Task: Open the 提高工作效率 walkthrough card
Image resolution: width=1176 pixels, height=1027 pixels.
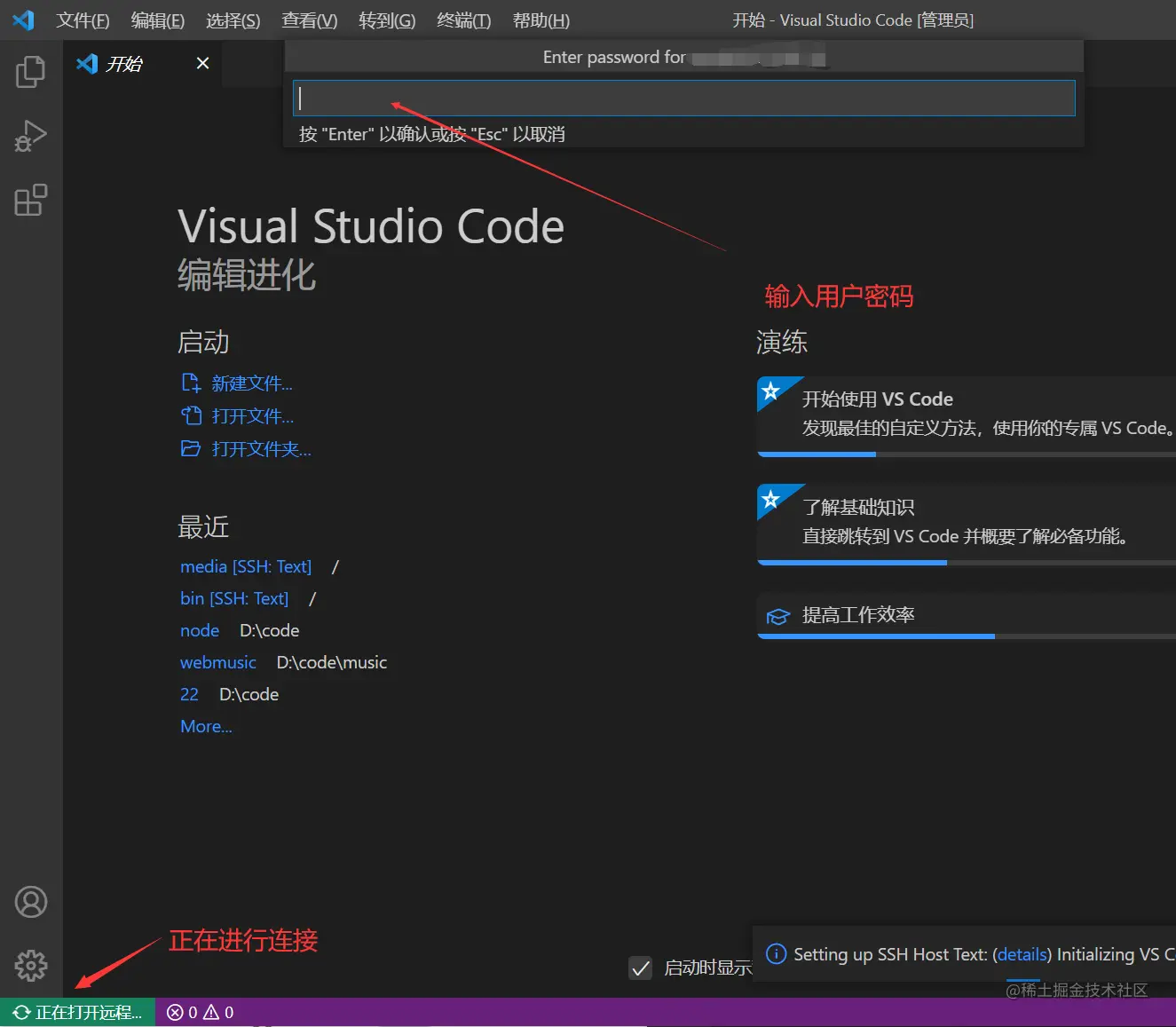Action: tap(967, 614)
